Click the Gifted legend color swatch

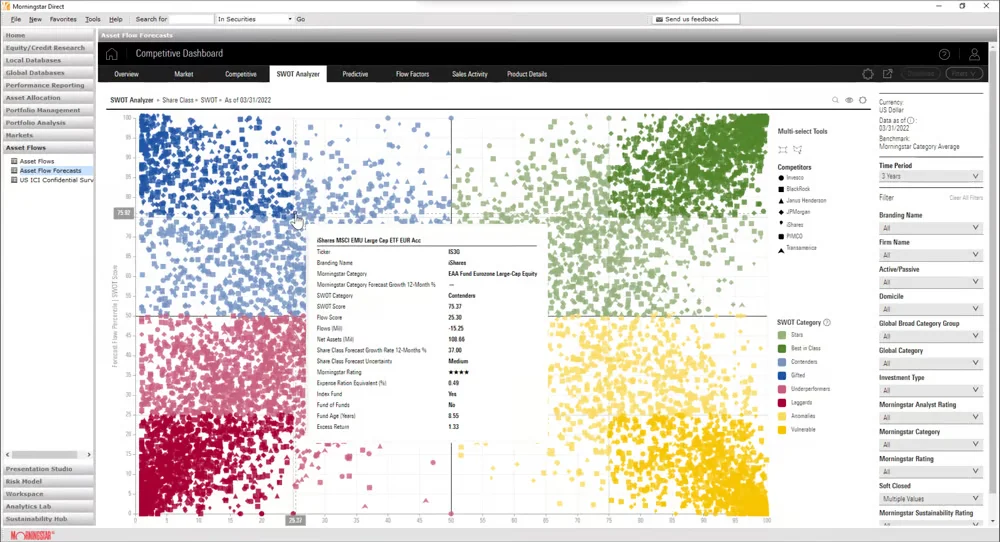click(782, 376)
